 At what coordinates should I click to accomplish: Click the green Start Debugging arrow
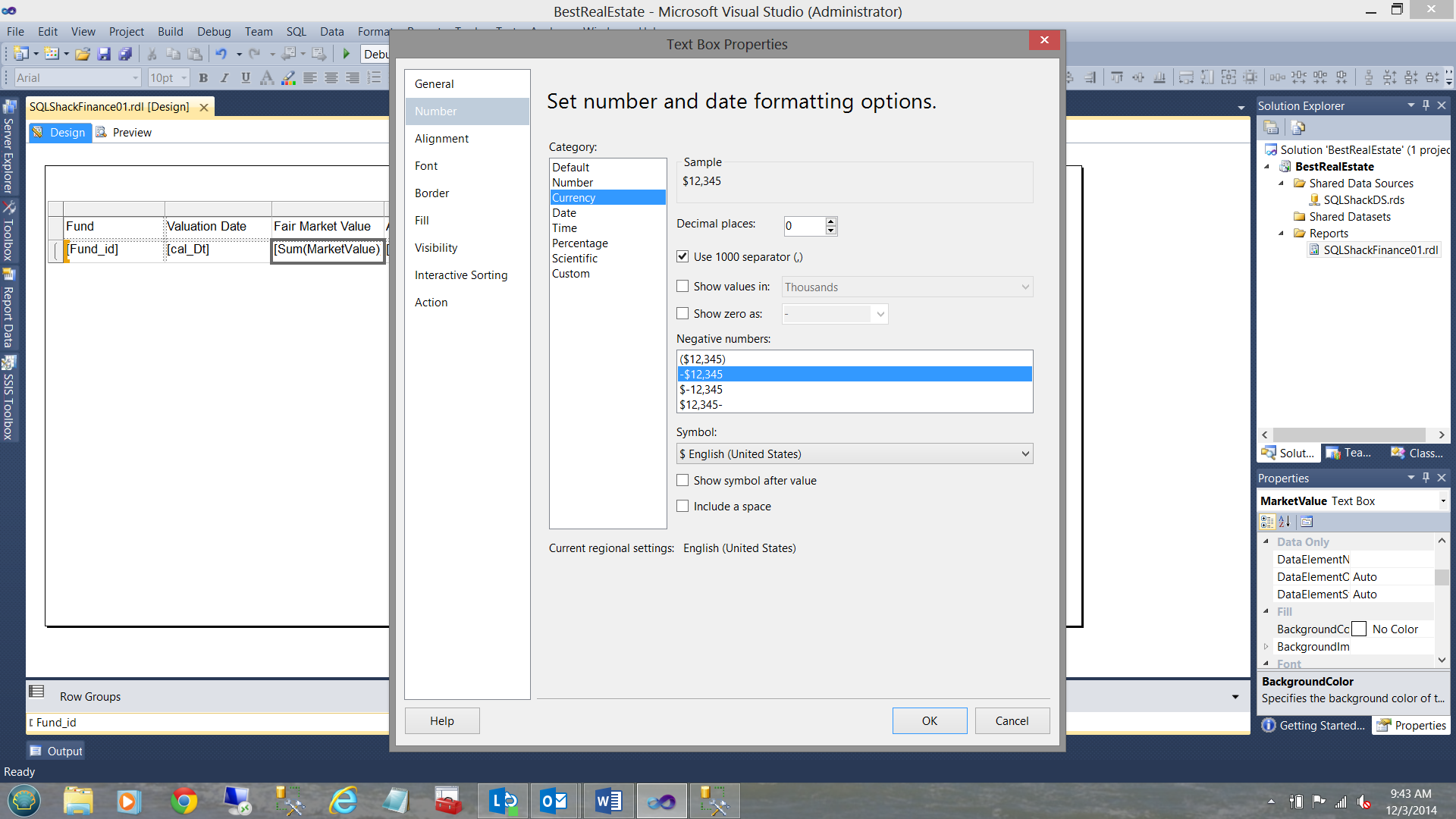pos(347,54)
